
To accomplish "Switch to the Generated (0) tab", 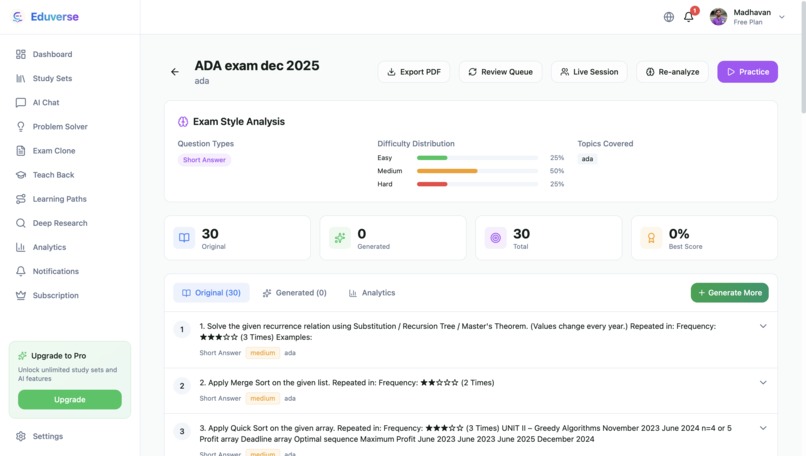I will (x=295, y=293).
